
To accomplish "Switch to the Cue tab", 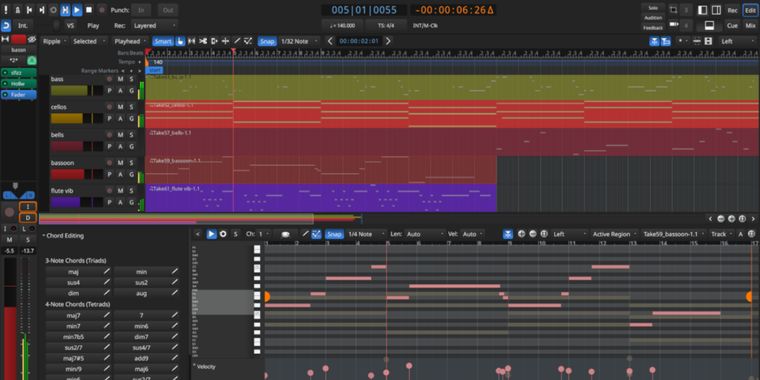I will (x=732, y=25).
